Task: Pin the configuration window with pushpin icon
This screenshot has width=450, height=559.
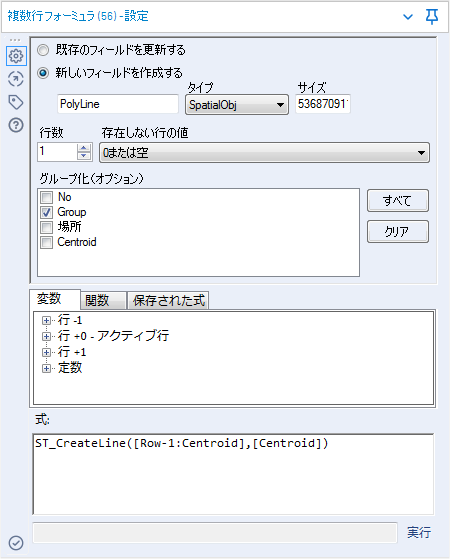Action: point(432,16)
